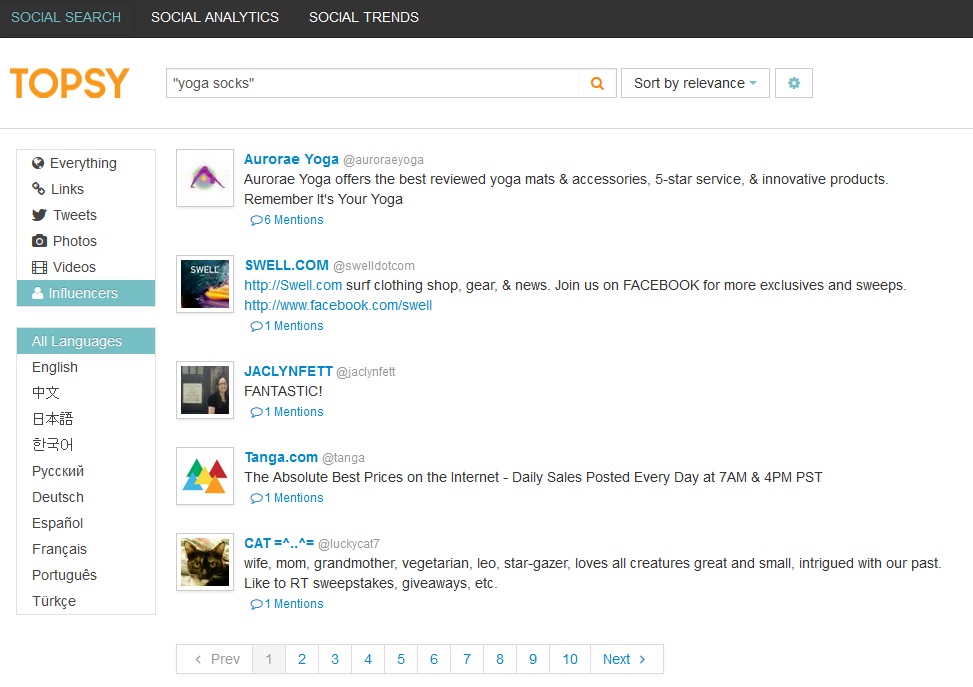
Task: Go to results page 7
Action: [467, 659]
